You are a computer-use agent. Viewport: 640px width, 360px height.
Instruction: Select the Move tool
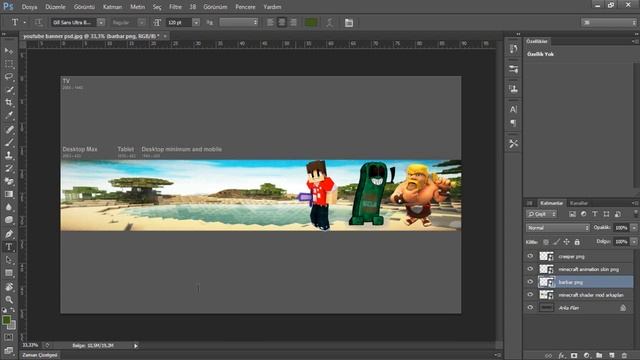pyautogui.click(x=9, y=51)
